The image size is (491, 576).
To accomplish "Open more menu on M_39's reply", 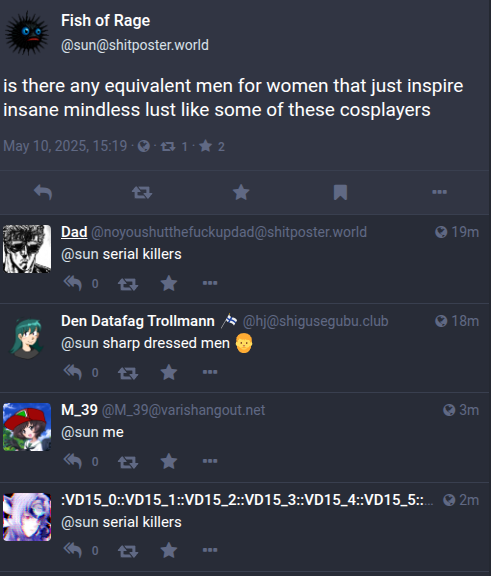I will tap(210, 461).
